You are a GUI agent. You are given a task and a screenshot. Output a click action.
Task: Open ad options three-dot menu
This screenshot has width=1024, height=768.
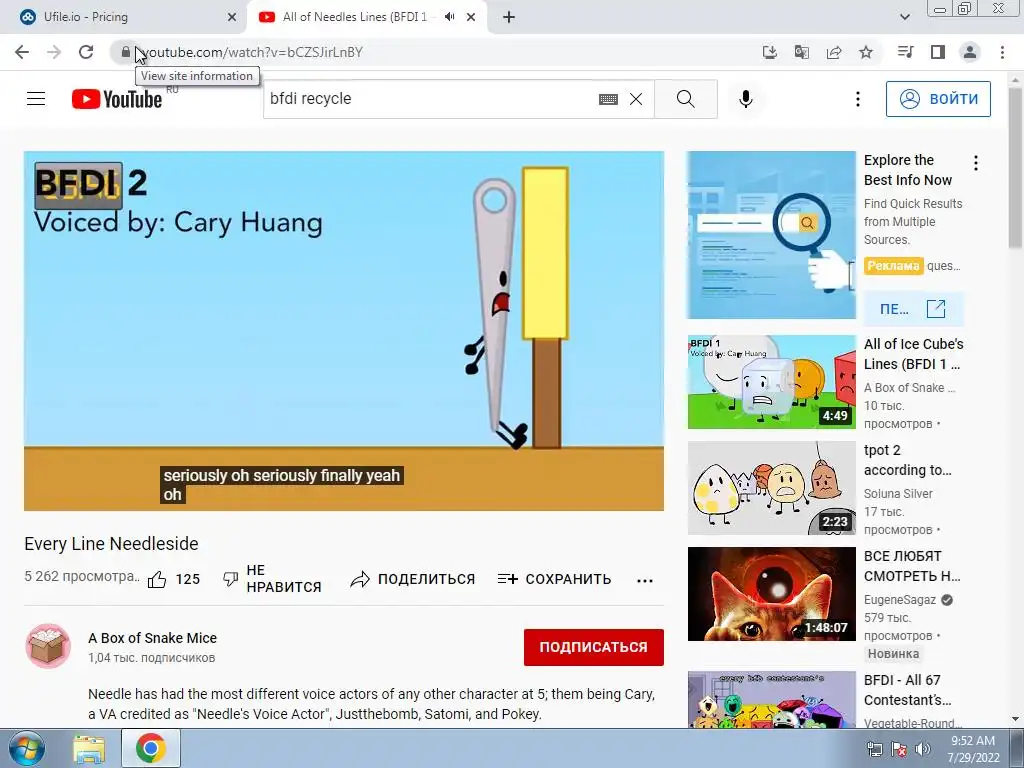[976, 163]
